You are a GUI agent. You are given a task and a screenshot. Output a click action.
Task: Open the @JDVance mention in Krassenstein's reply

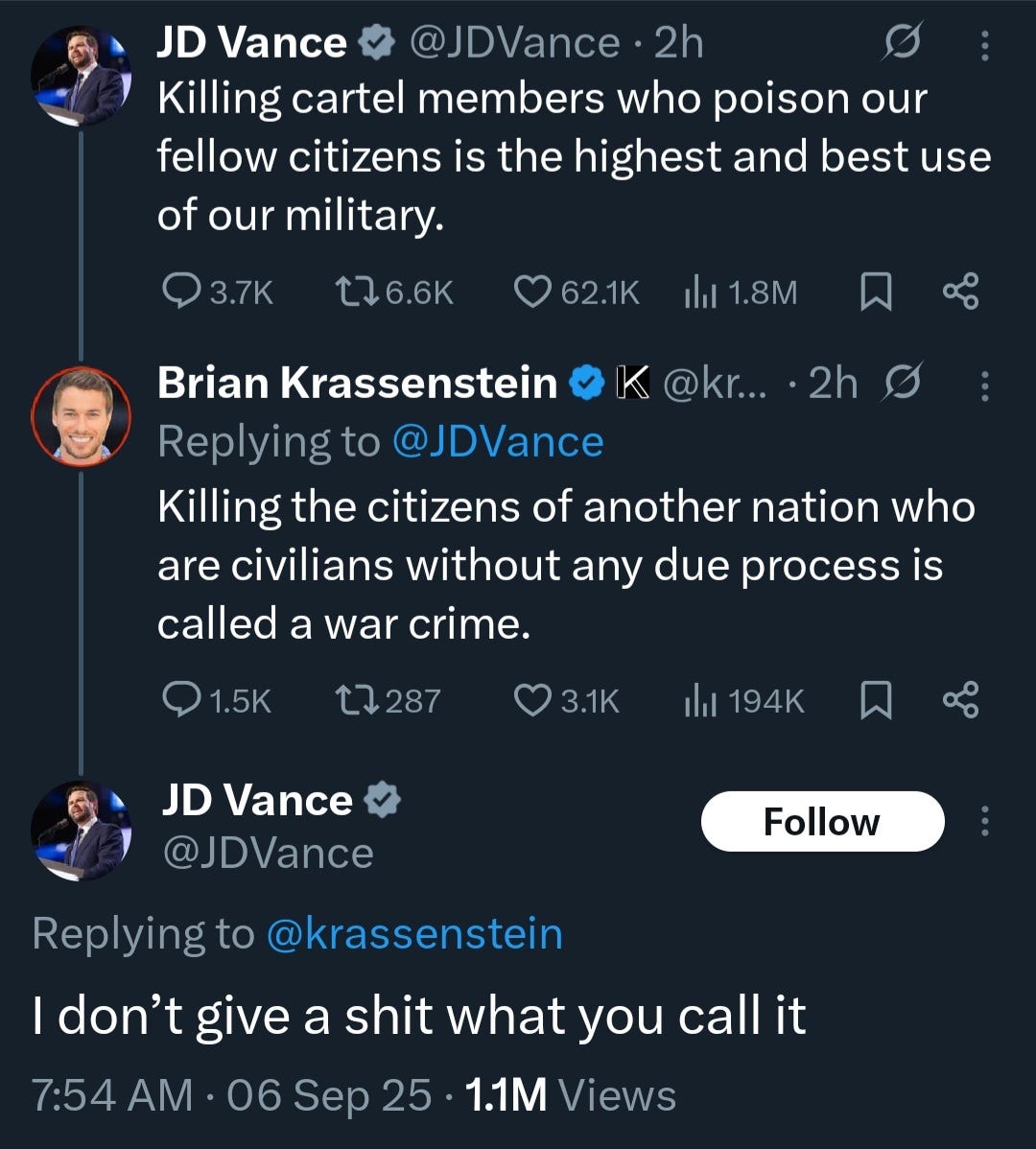pos(498,442)
